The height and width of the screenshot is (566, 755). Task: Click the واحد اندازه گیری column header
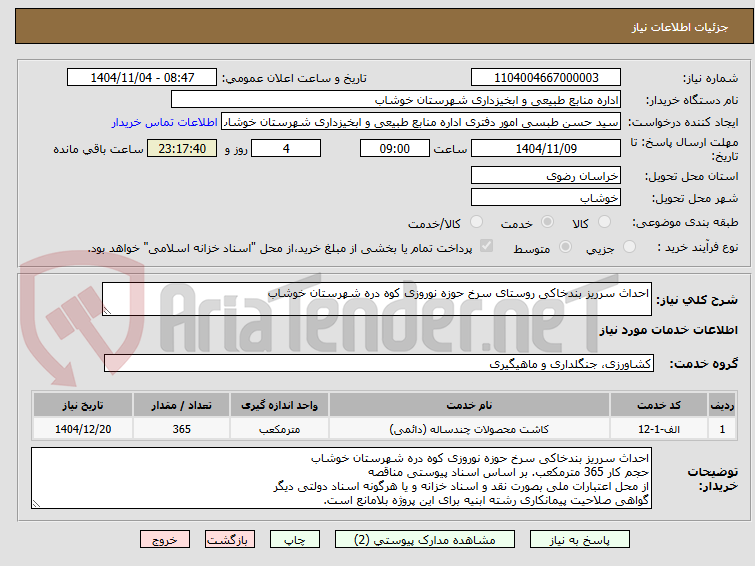[x=279, y=405]
